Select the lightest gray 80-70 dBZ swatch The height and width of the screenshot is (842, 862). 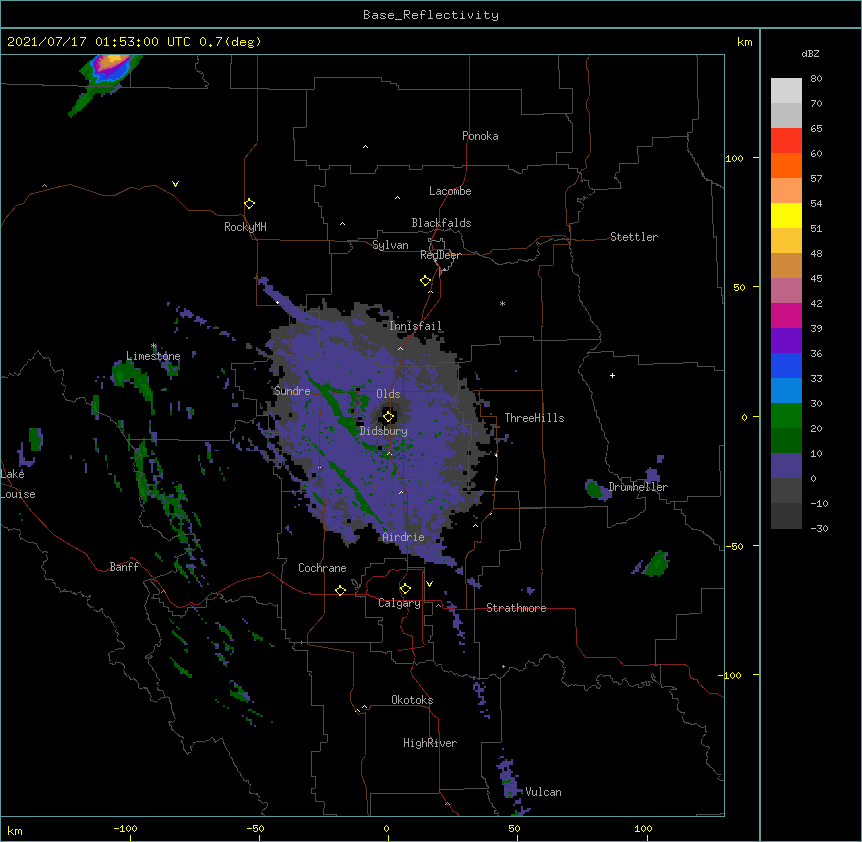pyautogui.click(x=786, y=91)
